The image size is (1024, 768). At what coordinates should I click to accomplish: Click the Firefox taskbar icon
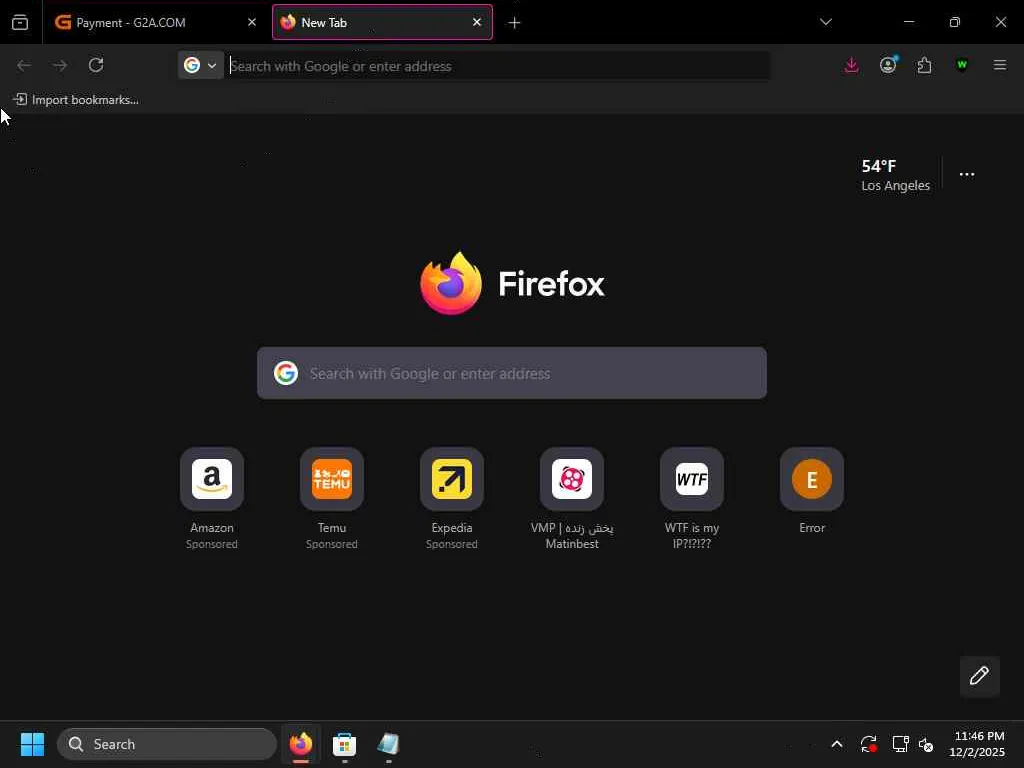tap(301, 744)
